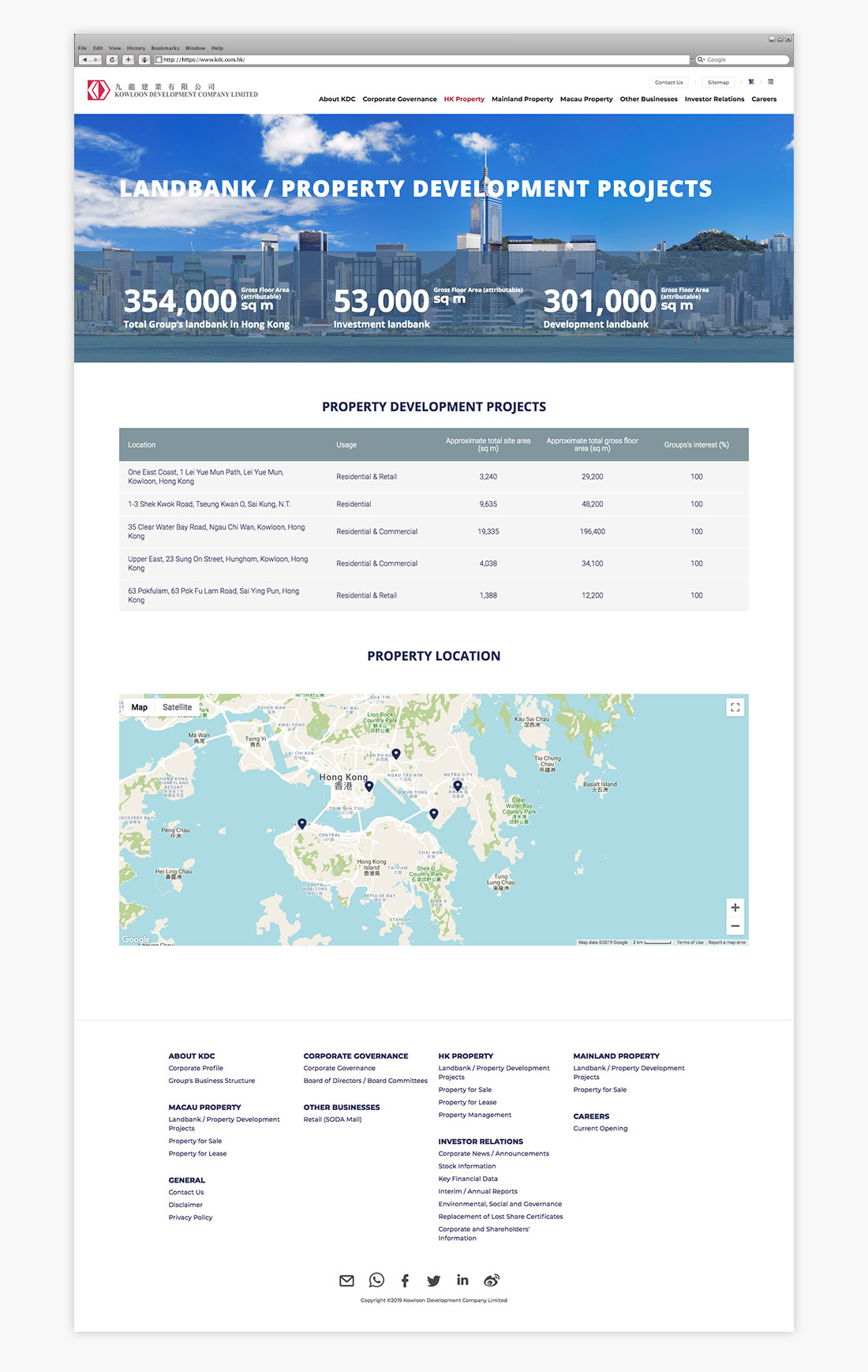Switch map to Satellite view
Viewport: 868px width, 1372px height.
pos(177,707)
